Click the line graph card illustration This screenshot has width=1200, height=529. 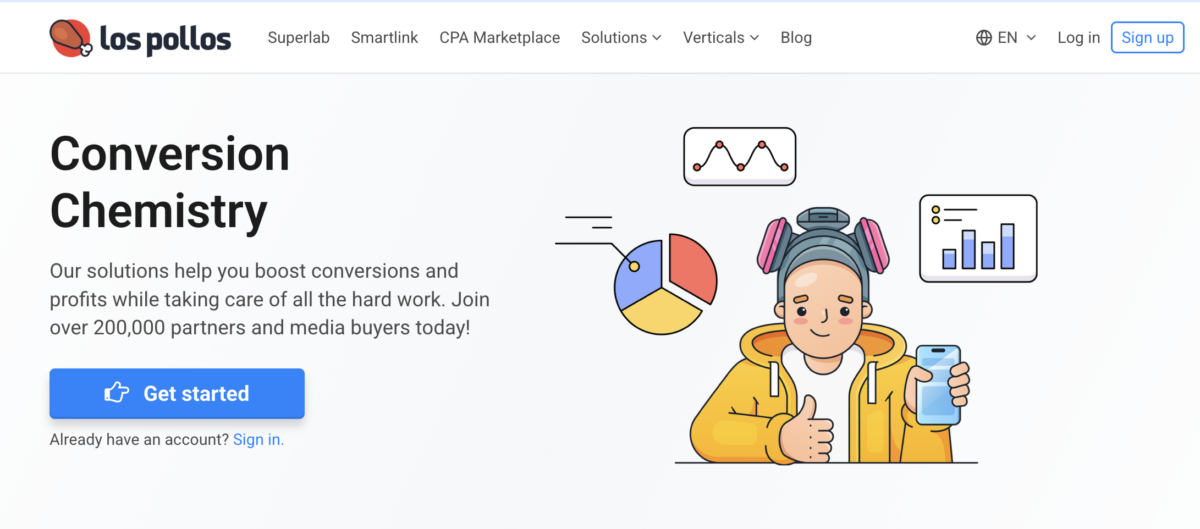pos(740,156)
